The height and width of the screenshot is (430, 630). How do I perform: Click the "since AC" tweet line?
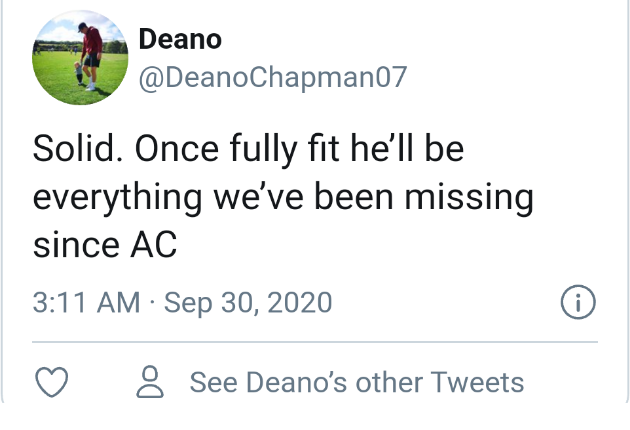(x=105, y=243)
